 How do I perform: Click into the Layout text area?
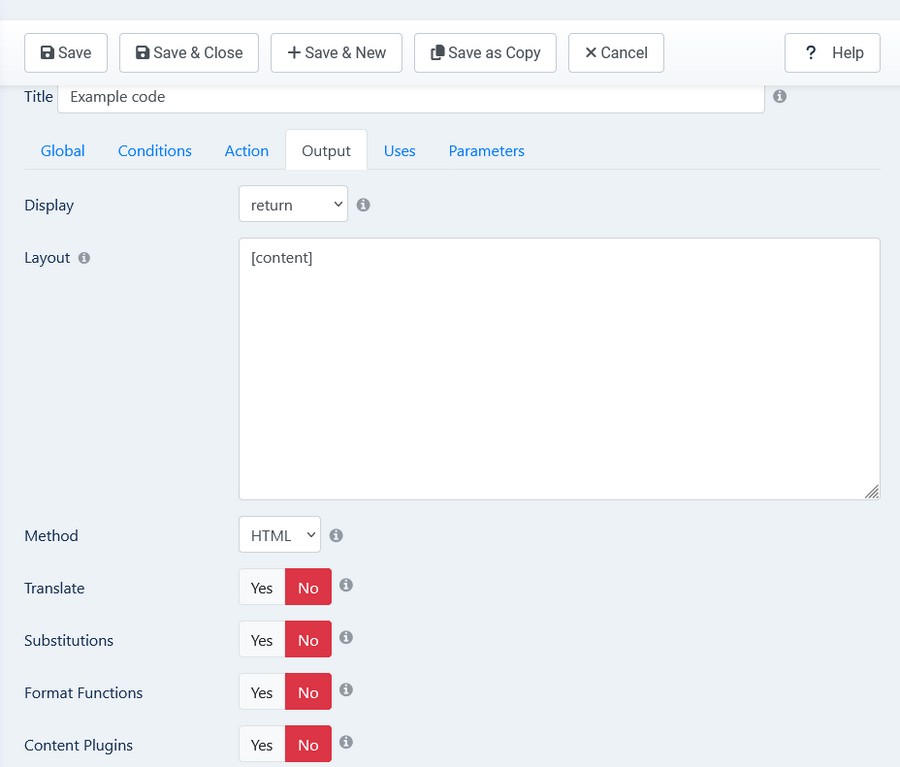pos(559,368)
